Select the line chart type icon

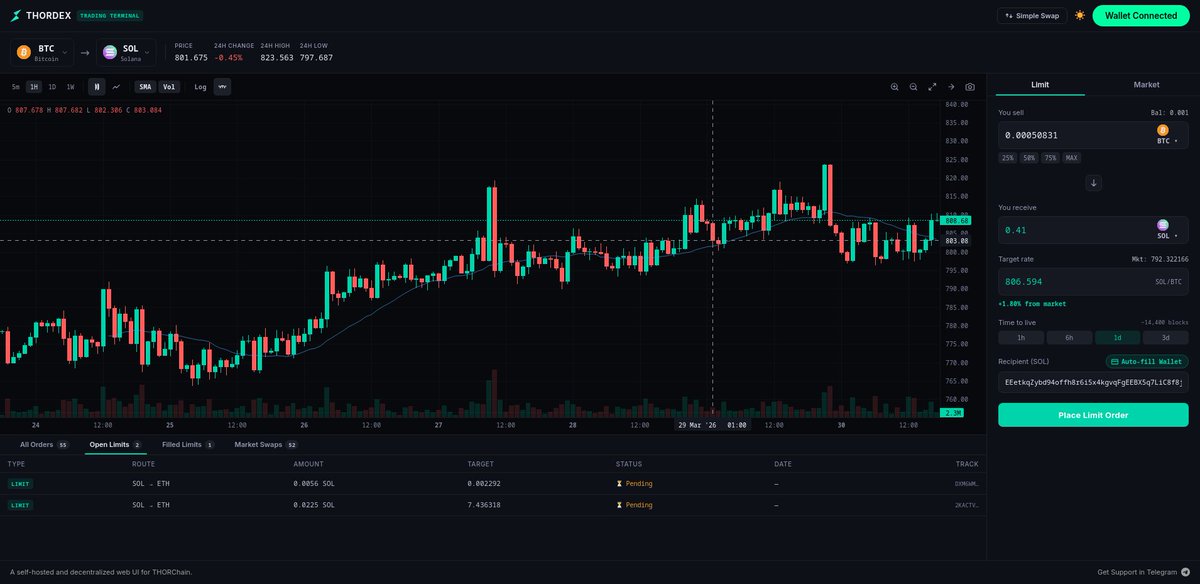click(116, 87)
